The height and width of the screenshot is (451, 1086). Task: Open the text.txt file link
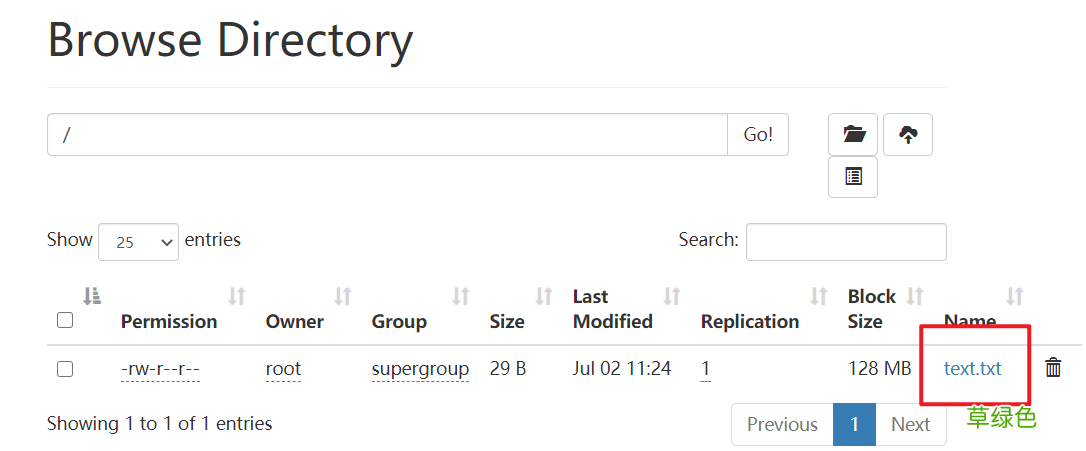972,368
